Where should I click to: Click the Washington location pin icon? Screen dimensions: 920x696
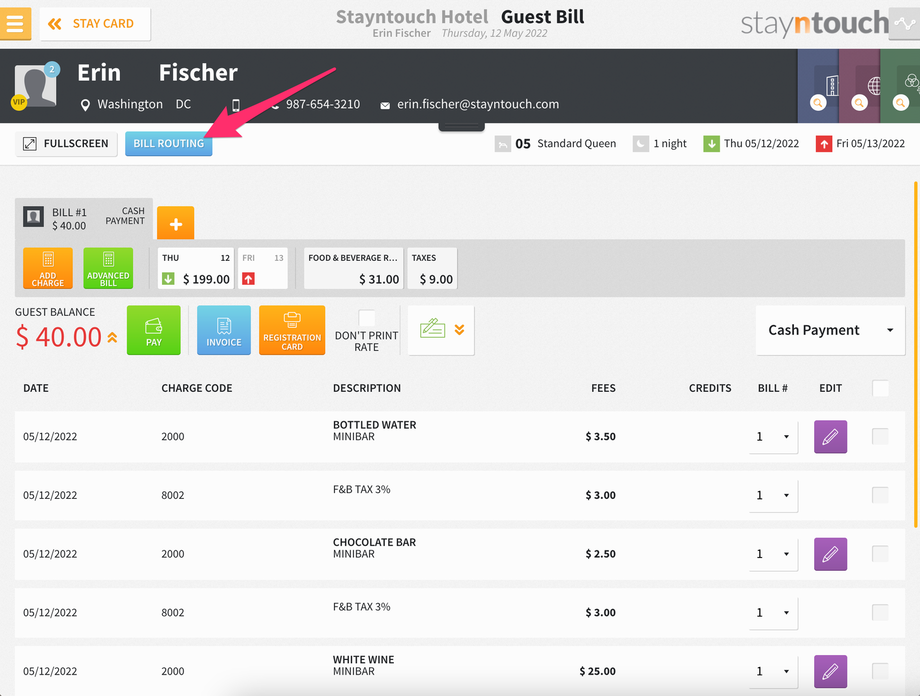85,105
